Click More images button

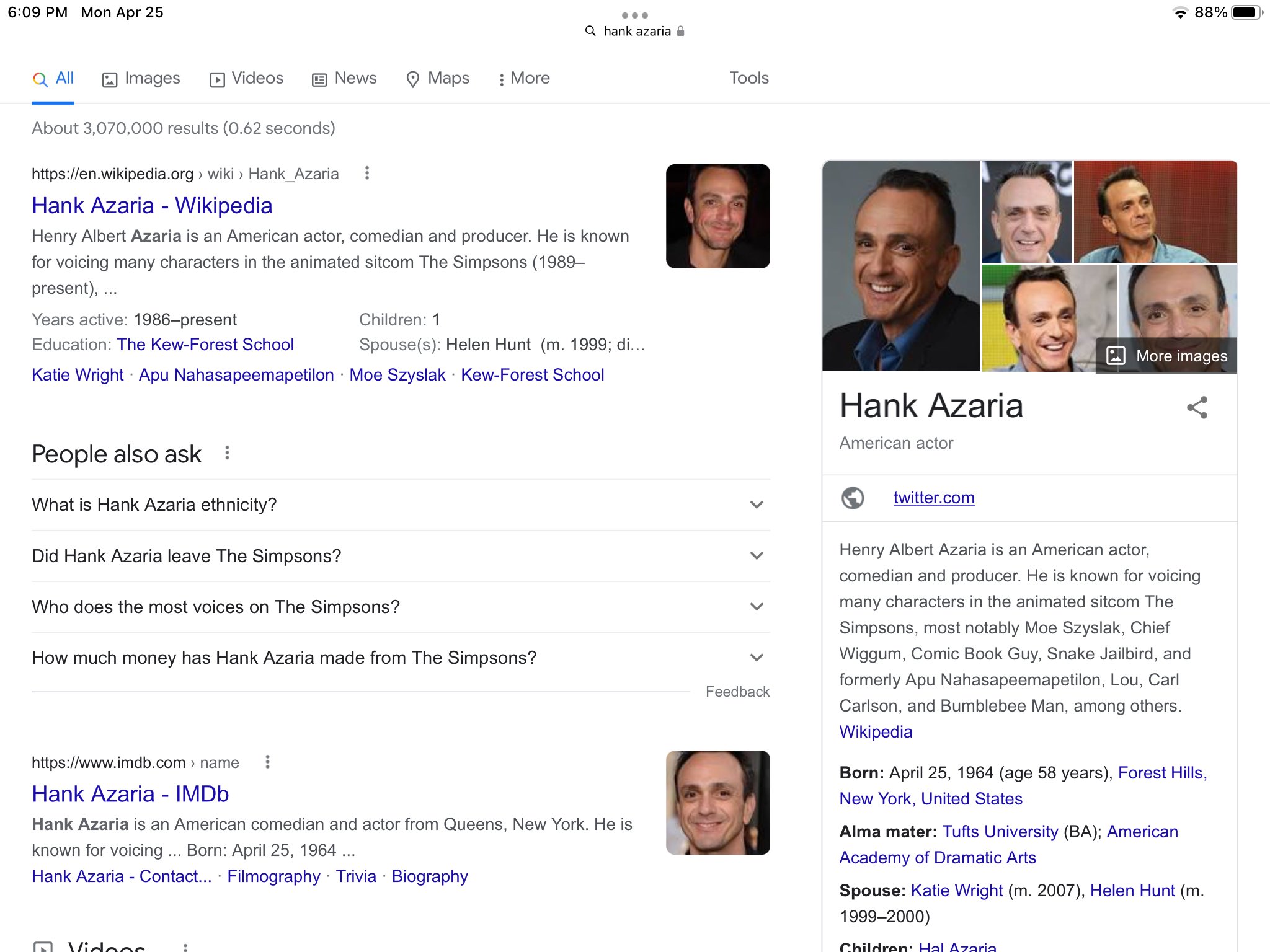pos(1166,356)
